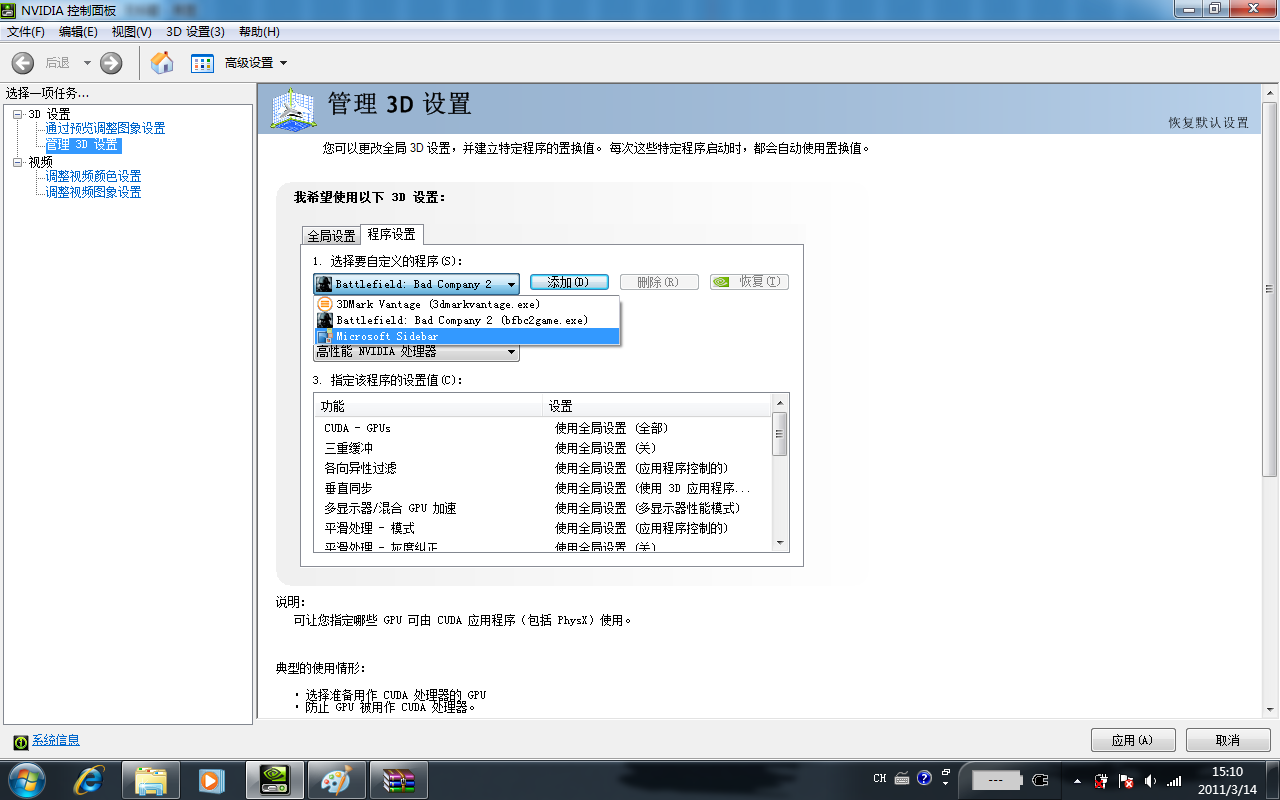Open the 视图(V) menu
Image resolution: width=1280 pixels, height=800 pixels.
coord(132,32)
